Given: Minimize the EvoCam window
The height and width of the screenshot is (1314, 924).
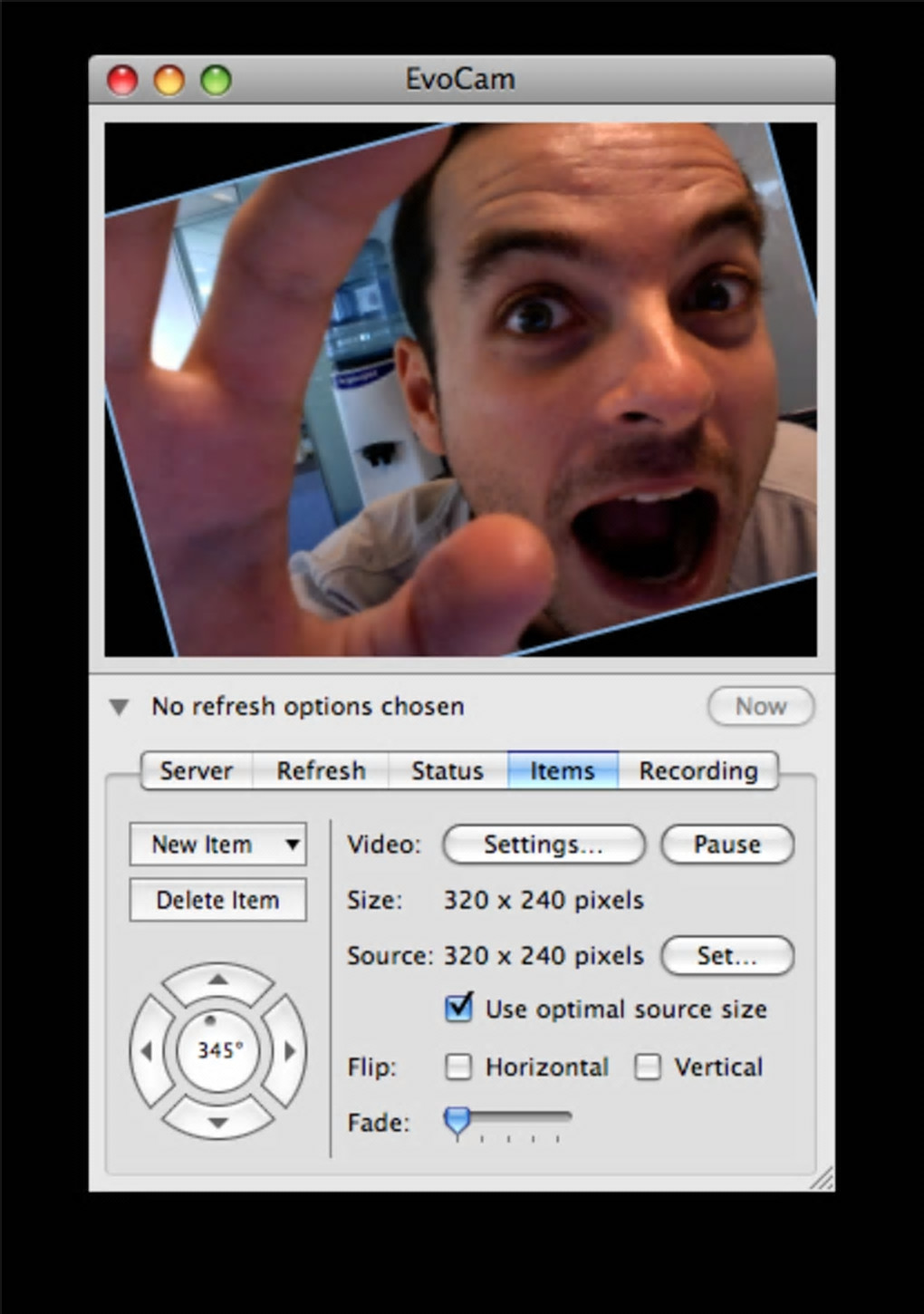Looking at the screenshot, I should 169,80.
